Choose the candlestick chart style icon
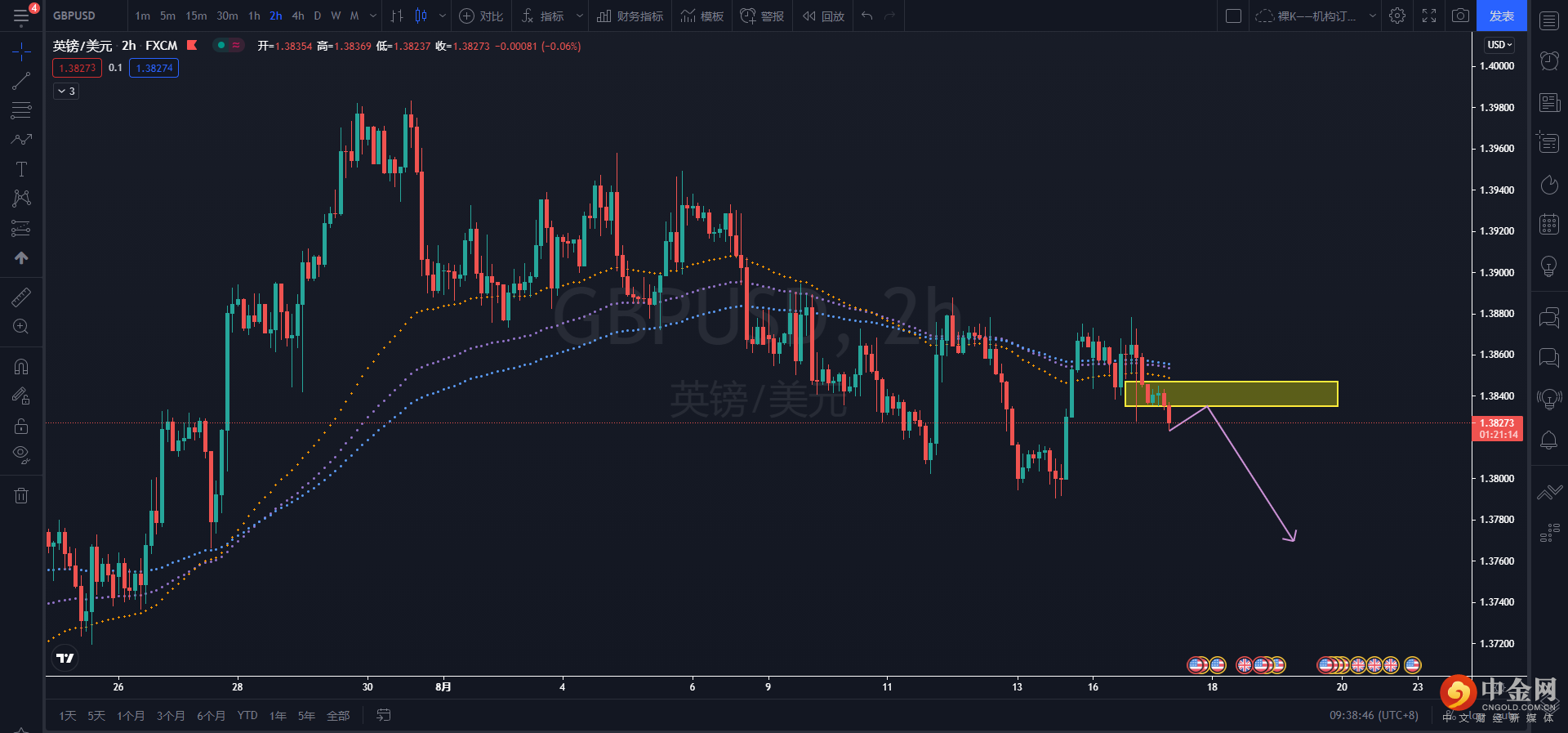Image resolution: width=1568 pixels, height=733 pixels. (x=421, y=16)
